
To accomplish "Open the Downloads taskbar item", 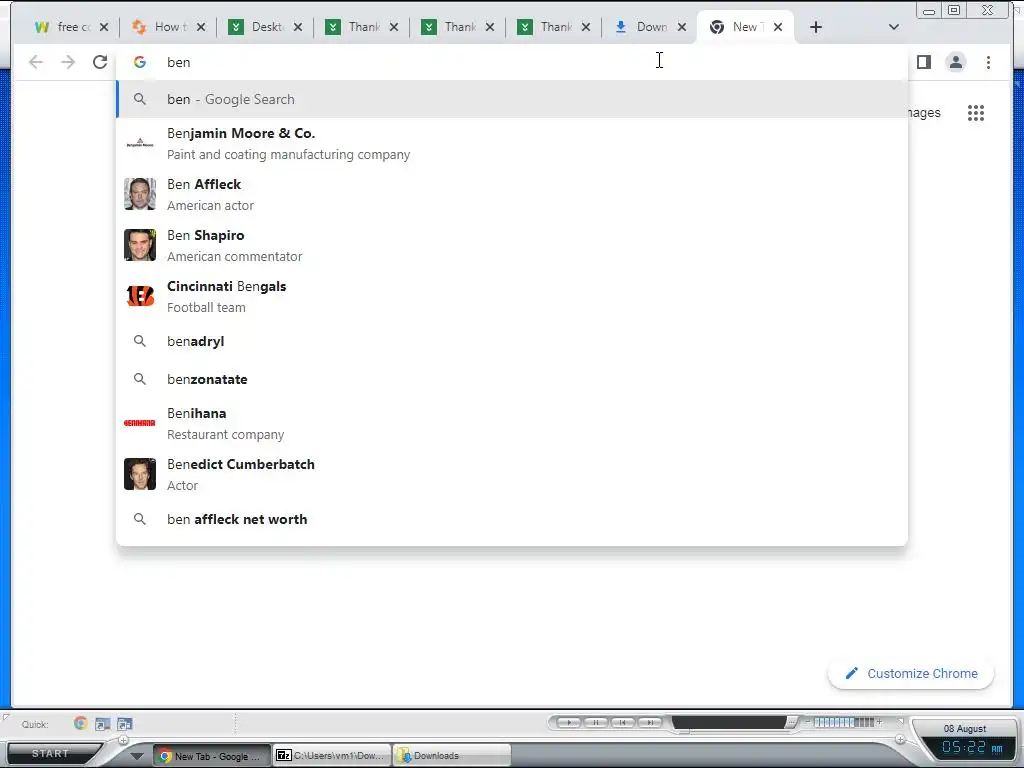I will (451, 756).
